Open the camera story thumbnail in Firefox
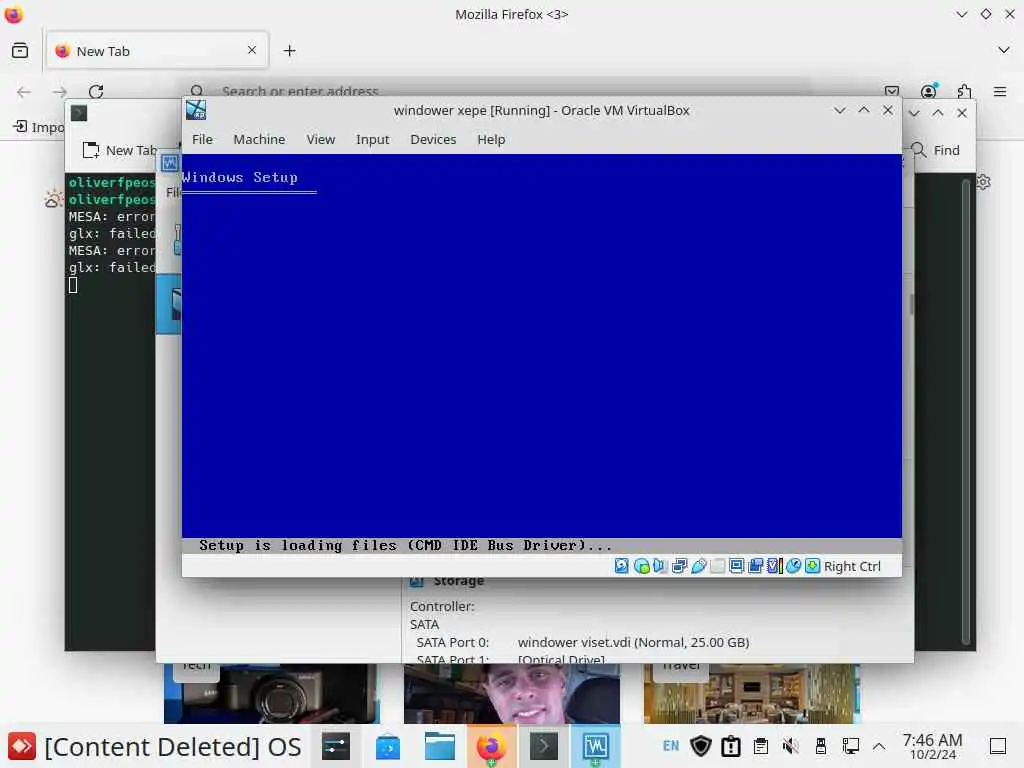 (272, 694)
